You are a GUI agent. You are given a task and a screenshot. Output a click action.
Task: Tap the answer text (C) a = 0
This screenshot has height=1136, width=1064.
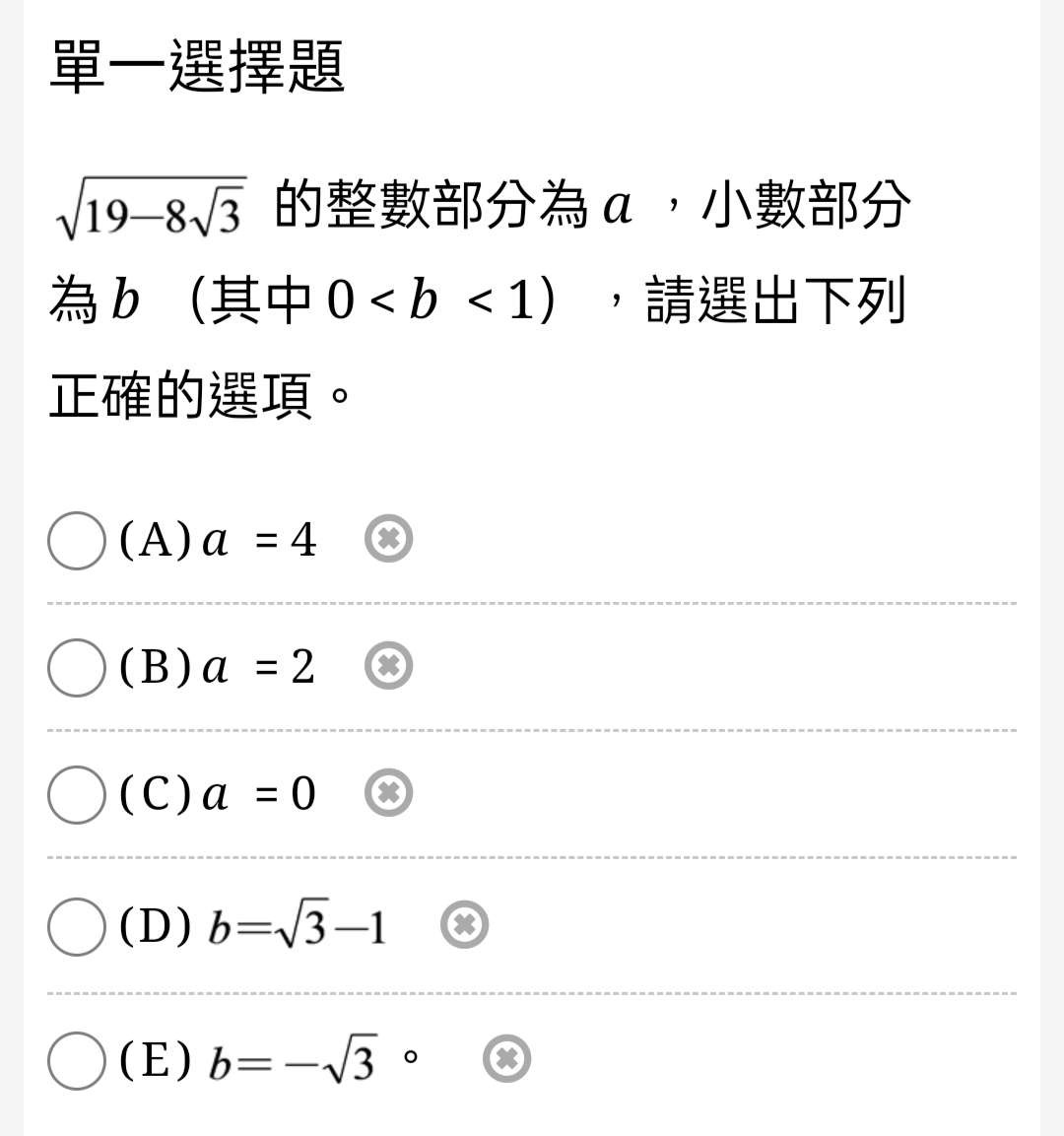[x=218, y=793]
